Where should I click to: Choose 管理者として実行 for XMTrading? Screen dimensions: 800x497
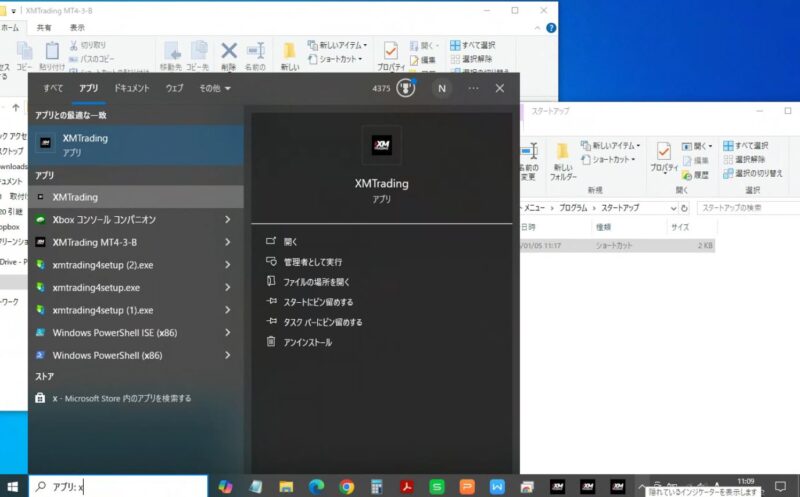312,262
